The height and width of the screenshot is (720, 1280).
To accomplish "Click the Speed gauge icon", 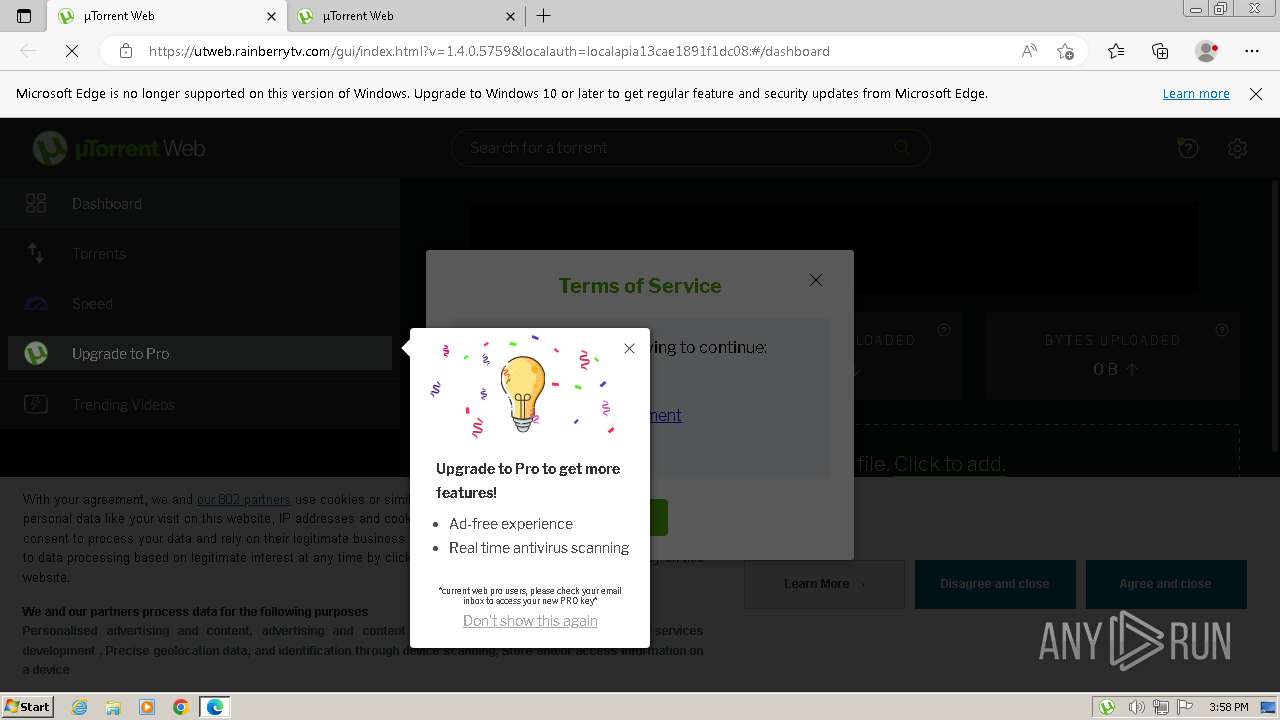I will point(36,304).
